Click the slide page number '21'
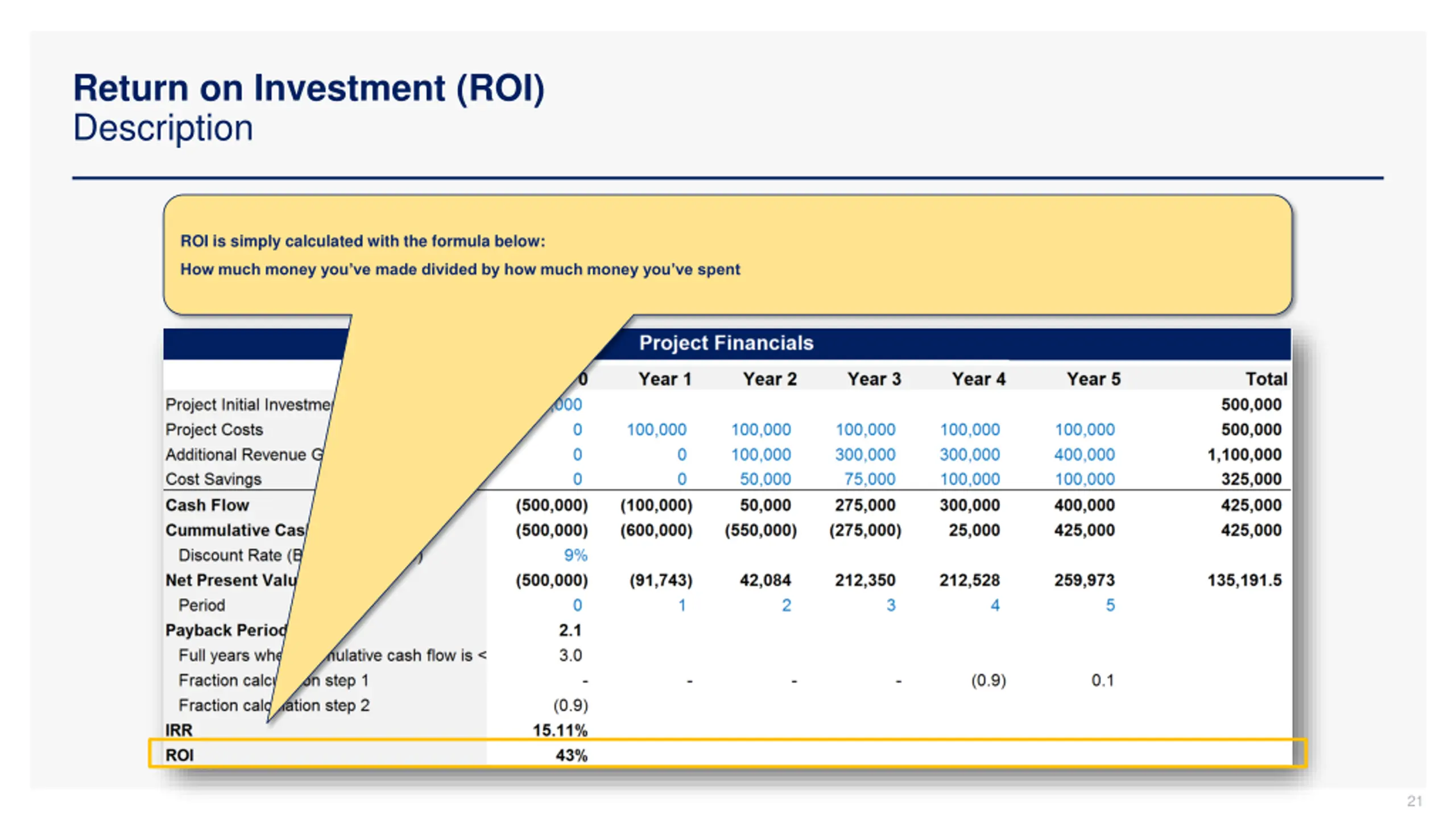 click(x=1414, y=801)
